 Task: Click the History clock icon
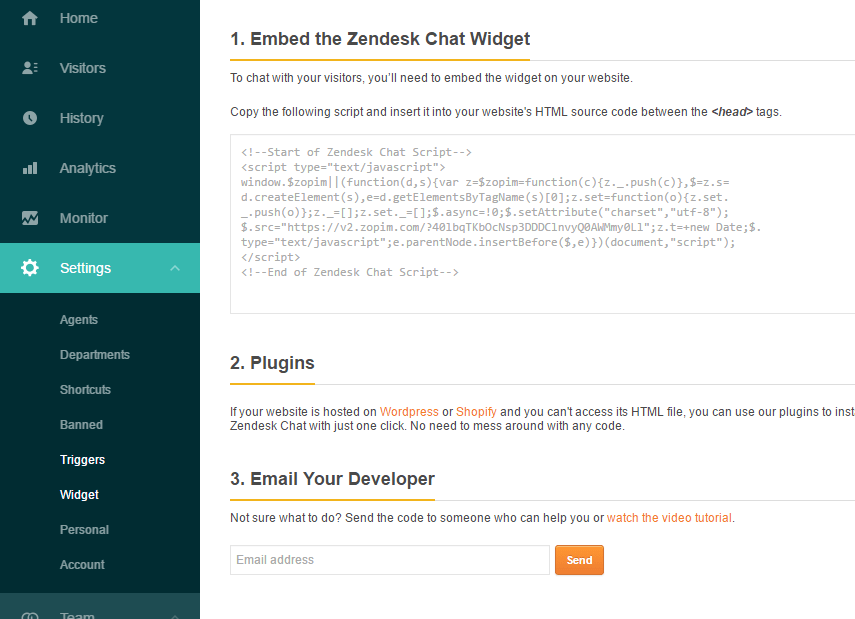[x=30, y=118]
